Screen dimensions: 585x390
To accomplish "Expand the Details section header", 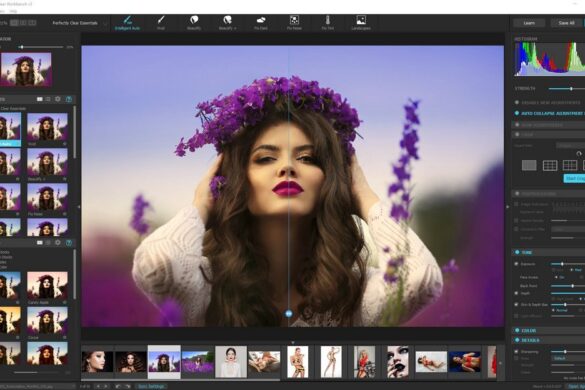I will coord(548,340).
